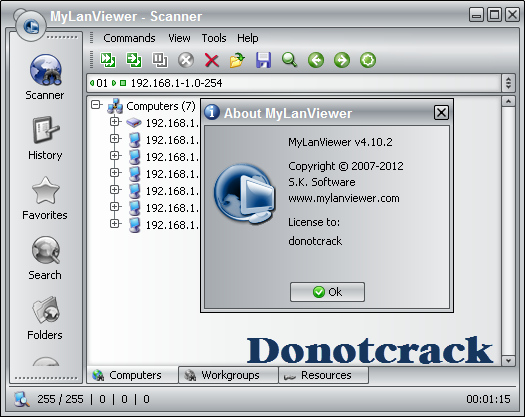
Task: Switch to the Computers tab
Action: (133, 375)
